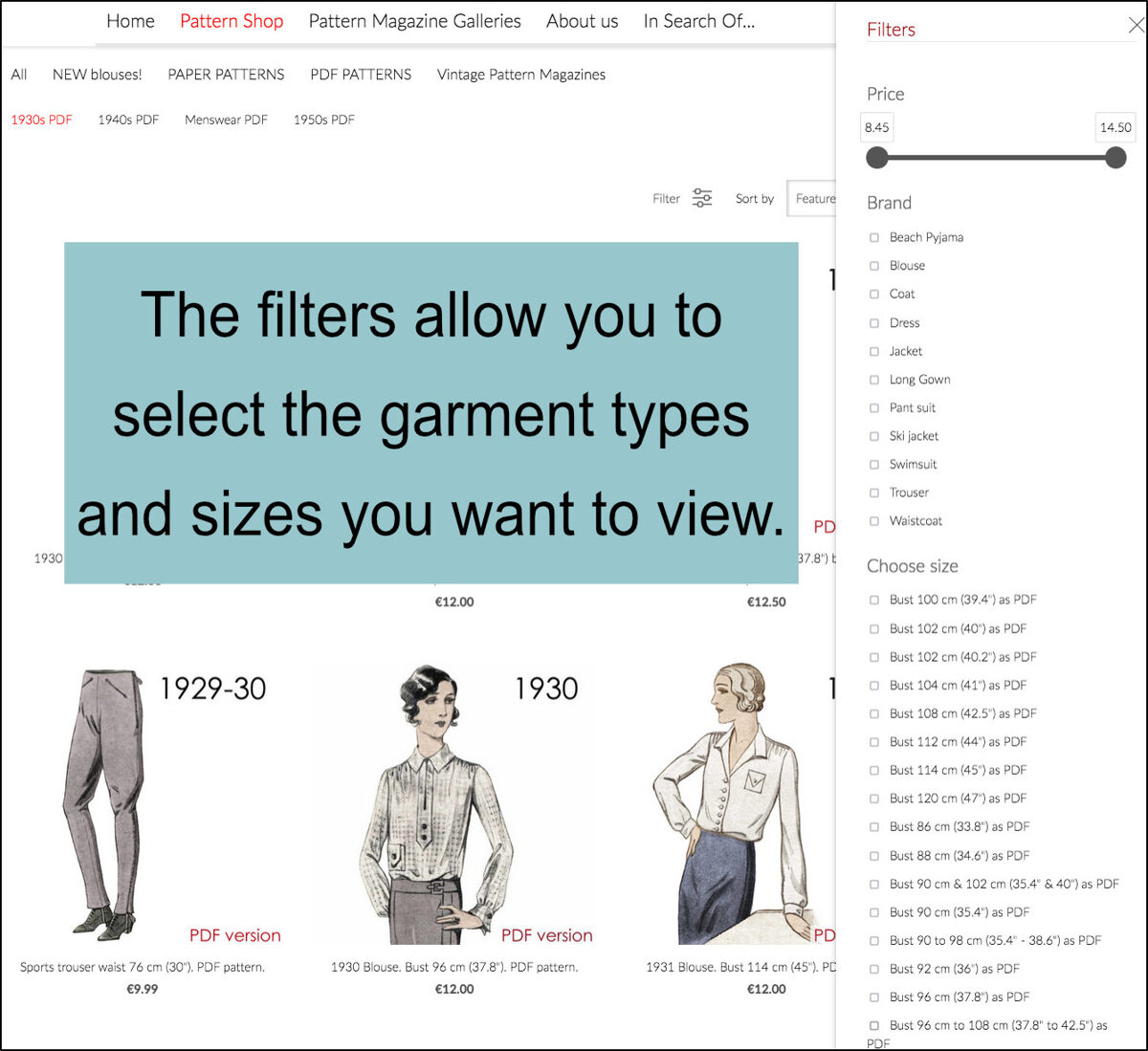The height and width of the screenshot is (1051, 1148).
Task: Click the Filter sliders icon
Action: (702, 198)
